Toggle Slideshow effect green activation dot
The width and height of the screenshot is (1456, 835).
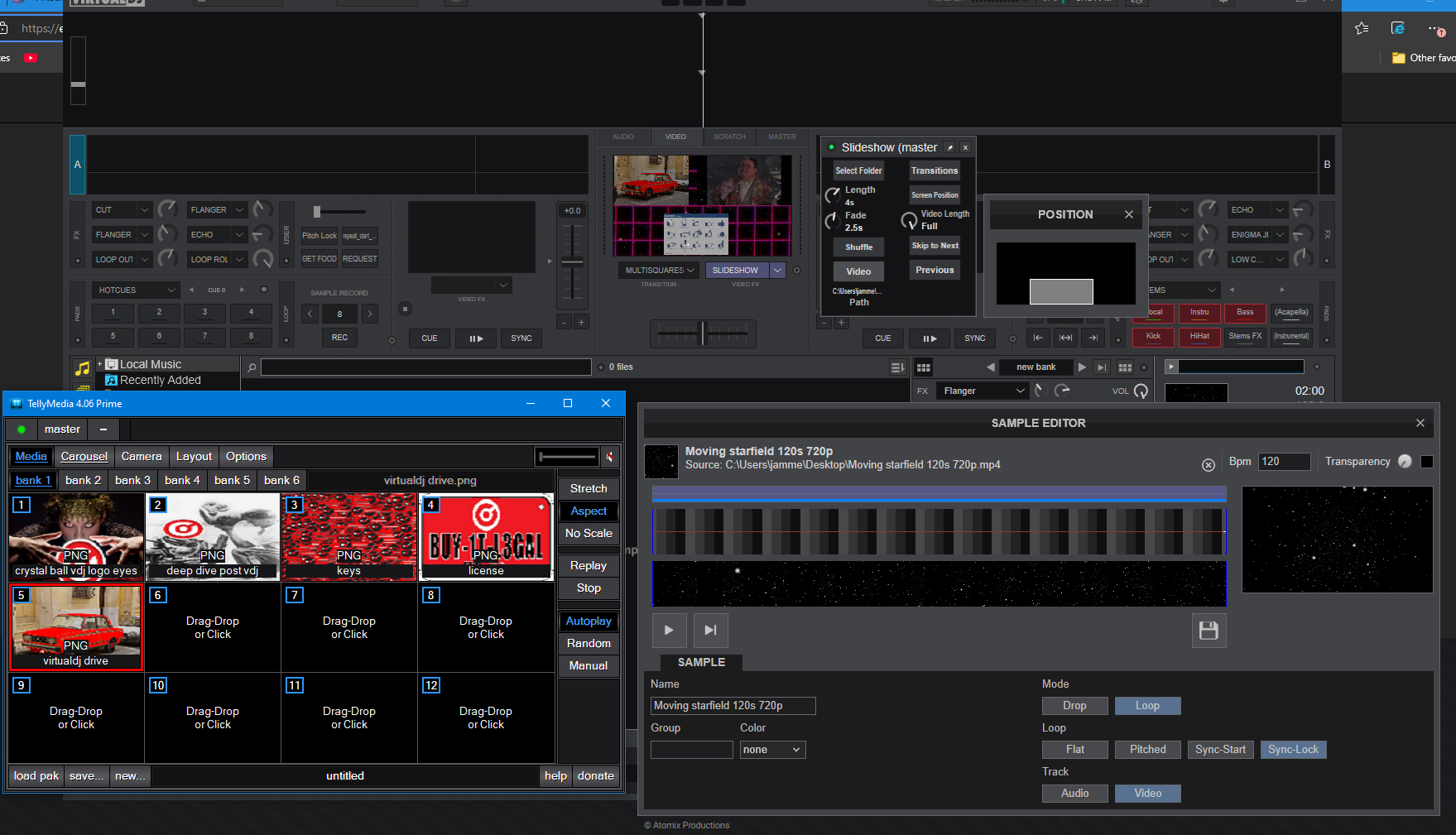coord(831,147)
